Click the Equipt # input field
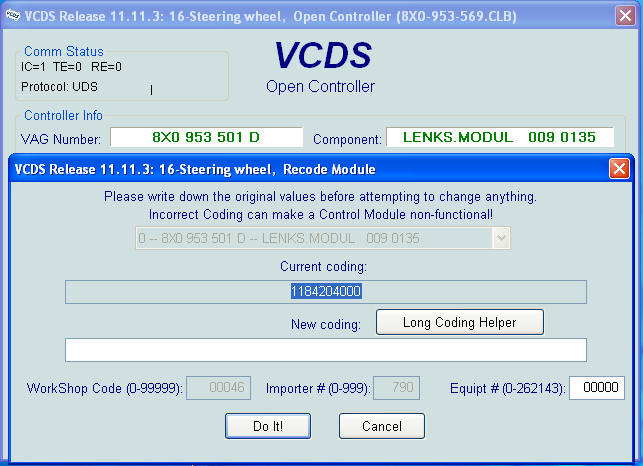 pyautogui.click(x=597, y=388)
